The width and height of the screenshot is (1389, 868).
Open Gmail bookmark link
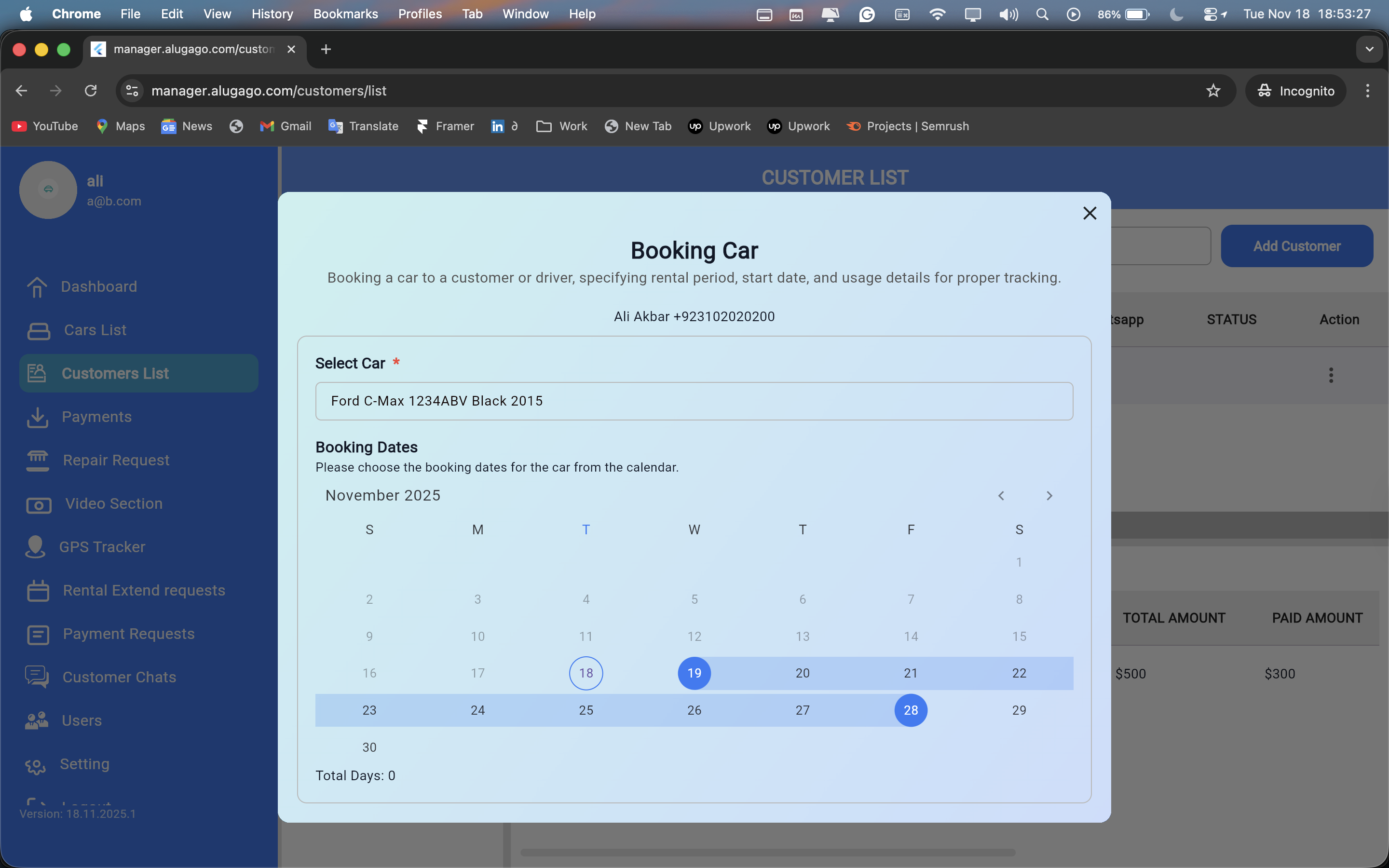[286, 126]
